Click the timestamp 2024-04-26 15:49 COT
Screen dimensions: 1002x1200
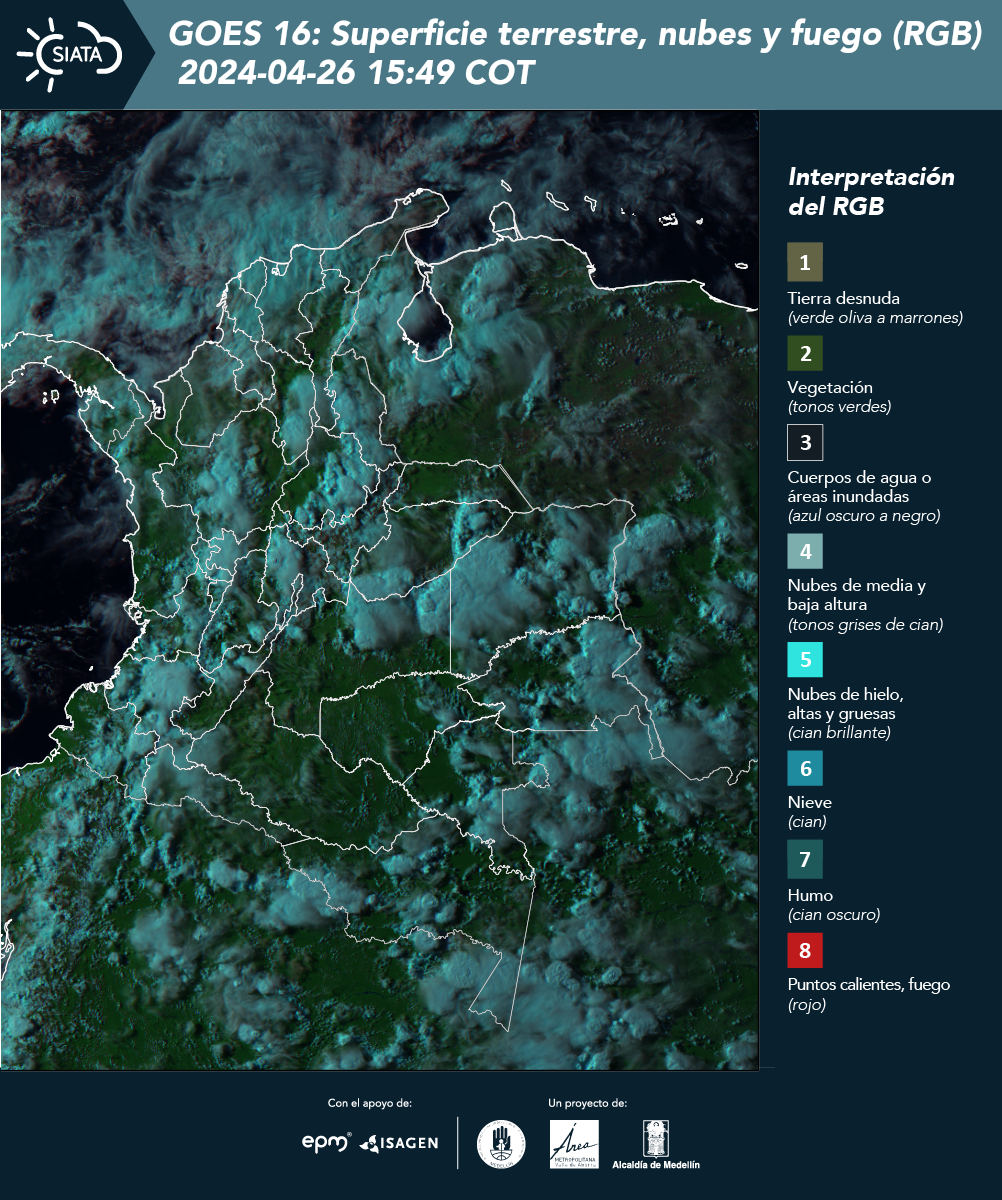[x=357, y=72]
